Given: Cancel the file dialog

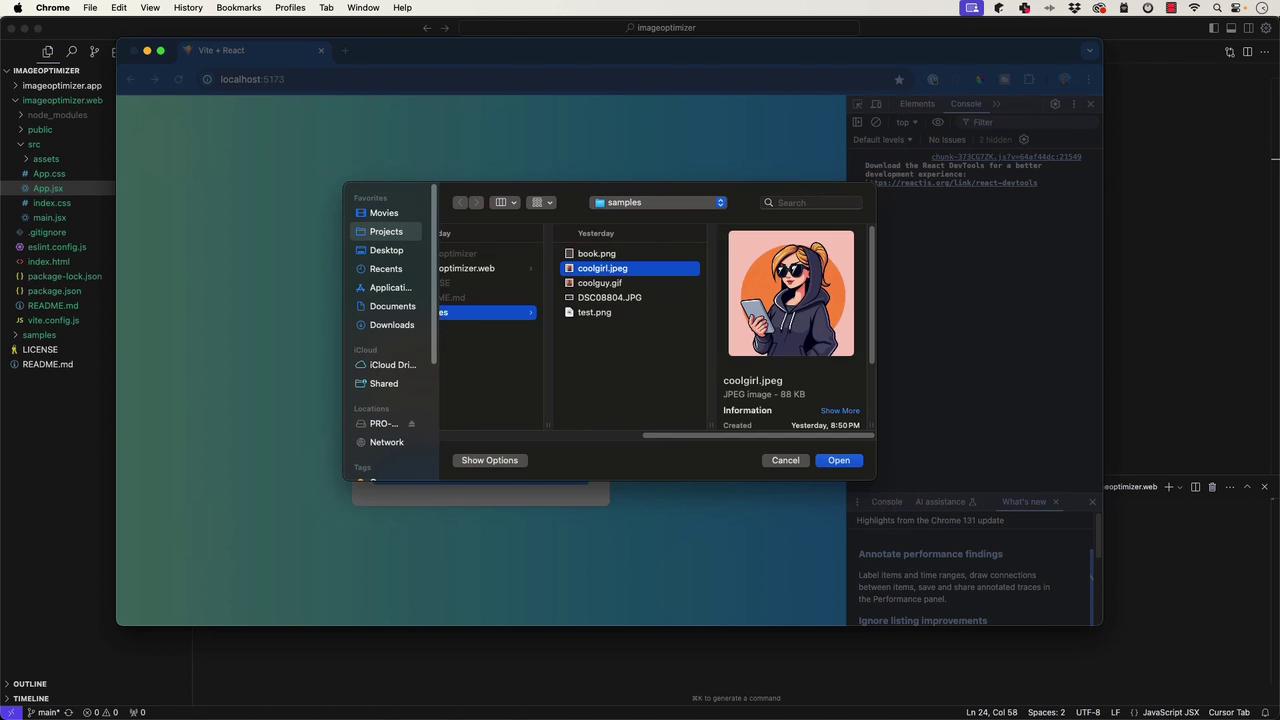Looking at the screenshot, I should pyautogui.click(x=785, y=461).
